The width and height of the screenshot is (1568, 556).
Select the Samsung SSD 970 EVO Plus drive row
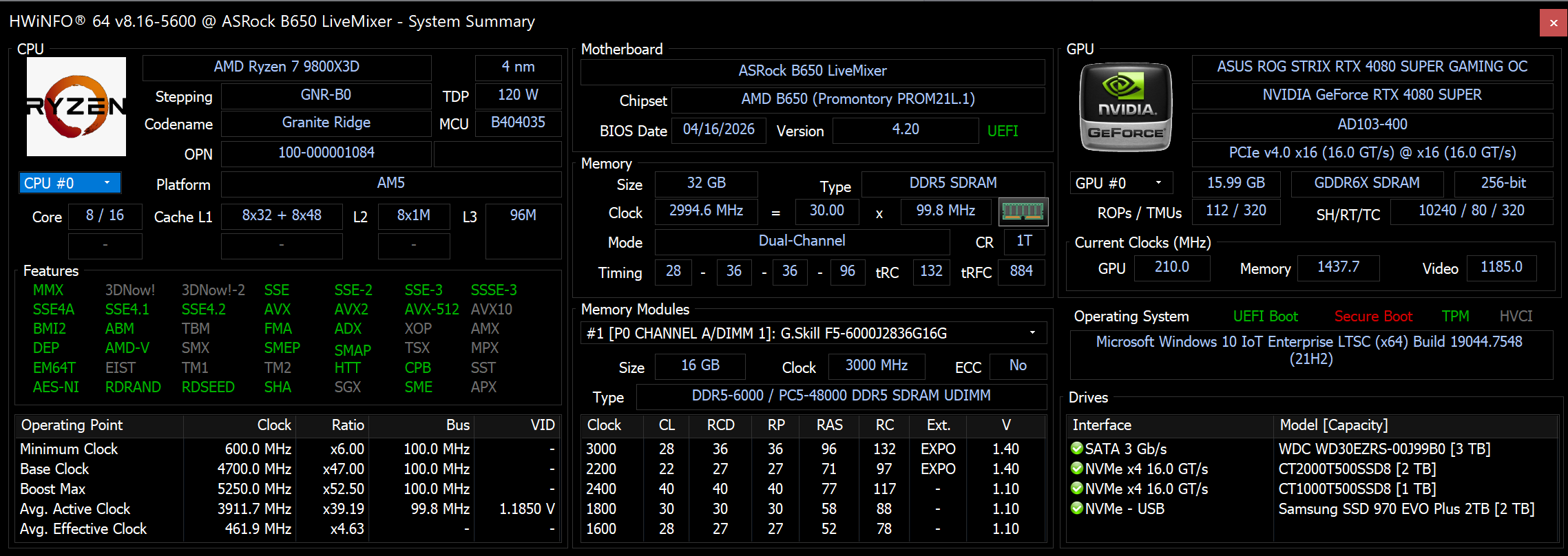click(x=1312, y=509)
